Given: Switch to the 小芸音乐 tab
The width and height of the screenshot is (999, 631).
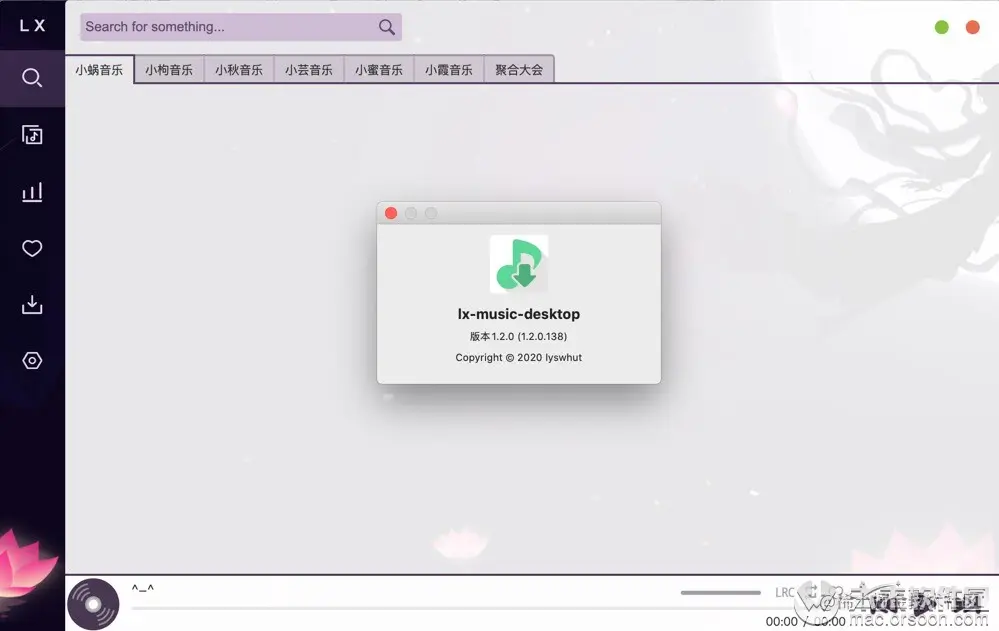Looking at the screenshot, I should pos(309,69).
